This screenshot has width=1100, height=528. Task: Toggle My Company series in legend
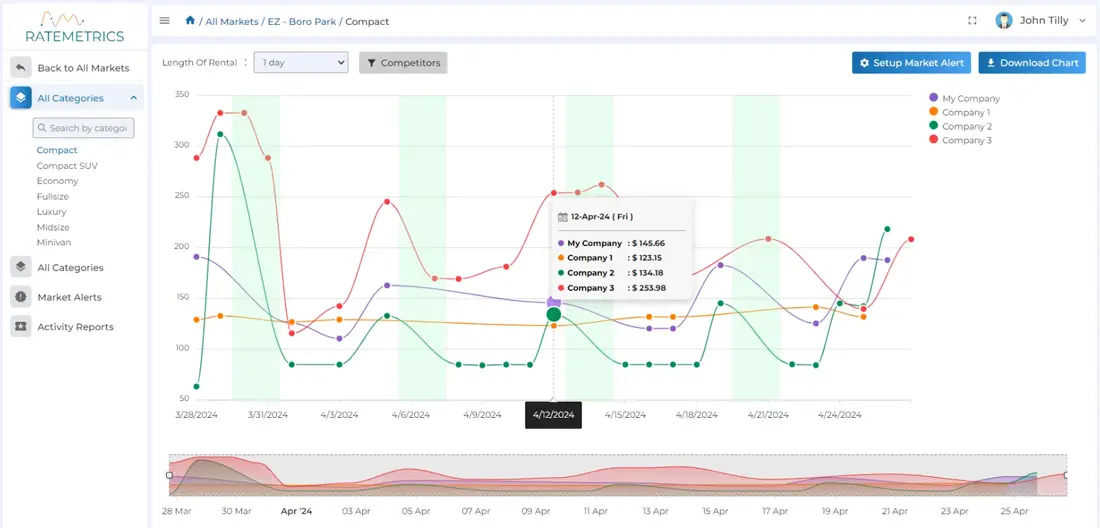click(x=964, y=98)
